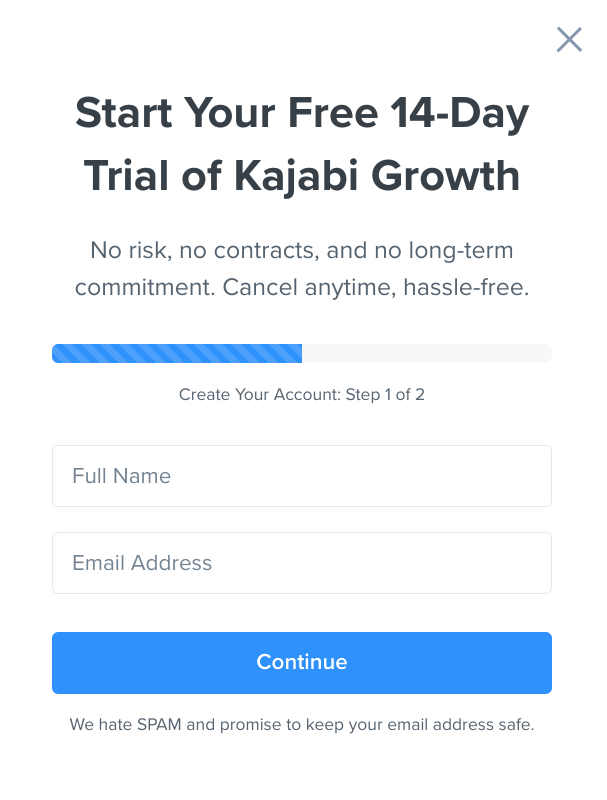Screen dimensions: 607x800
Task: Click the 'No risk, no contracts' subtitle line
Action: click(x=301, y=251)
